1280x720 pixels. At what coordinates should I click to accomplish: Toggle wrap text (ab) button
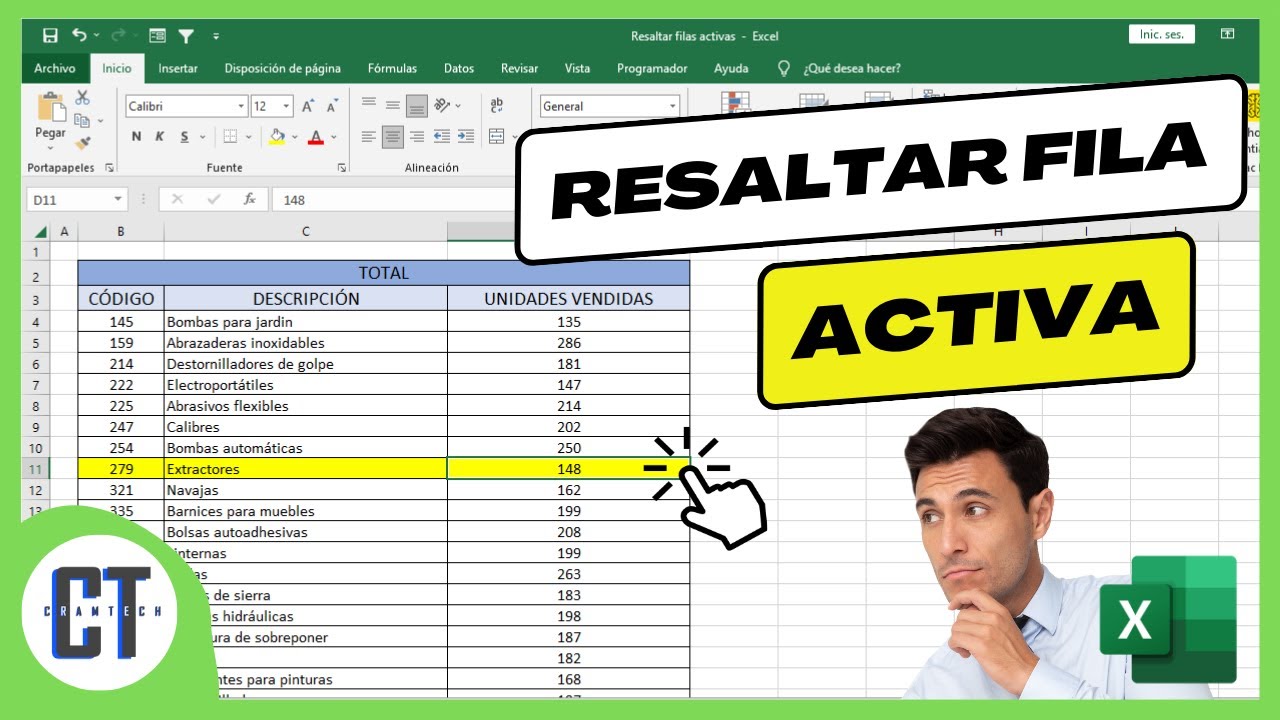pyautogui.click(x=497, y=105)
